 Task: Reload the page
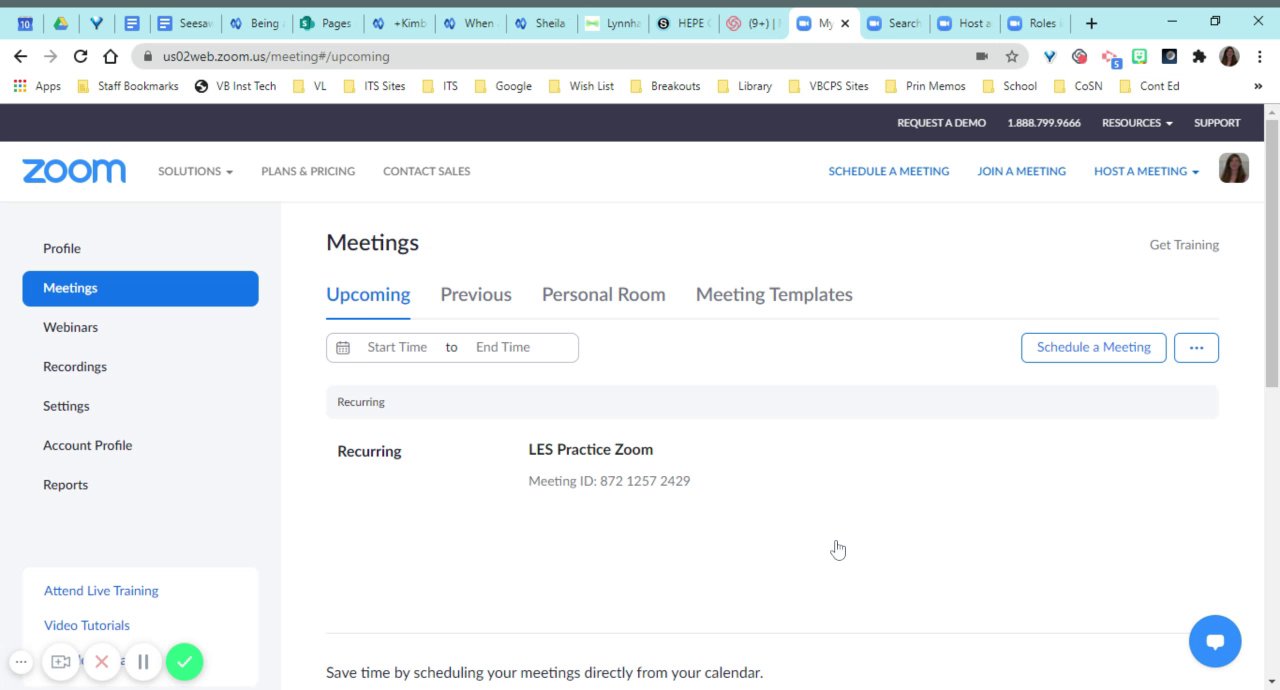click(80, 57)
